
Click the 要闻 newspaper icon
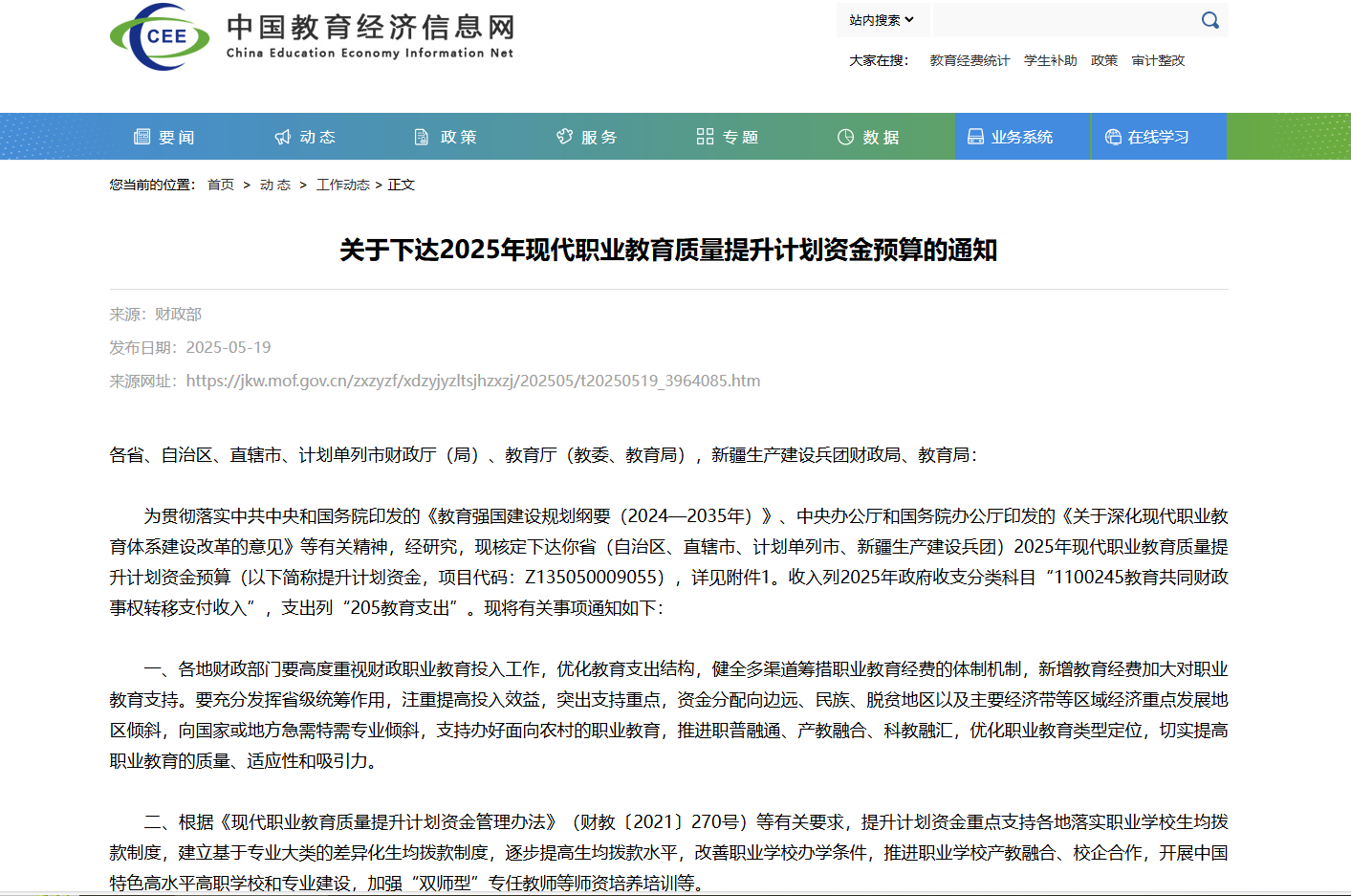(x=142, y=137)
